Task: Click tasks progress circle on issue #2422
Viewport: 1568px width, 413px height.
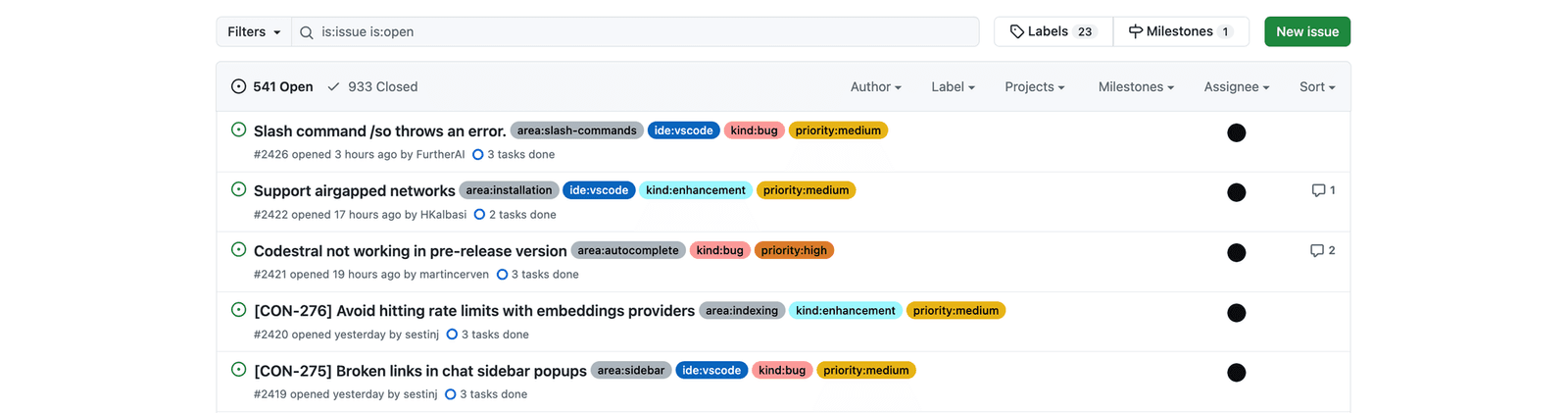Action: click(x=479, y=215)
